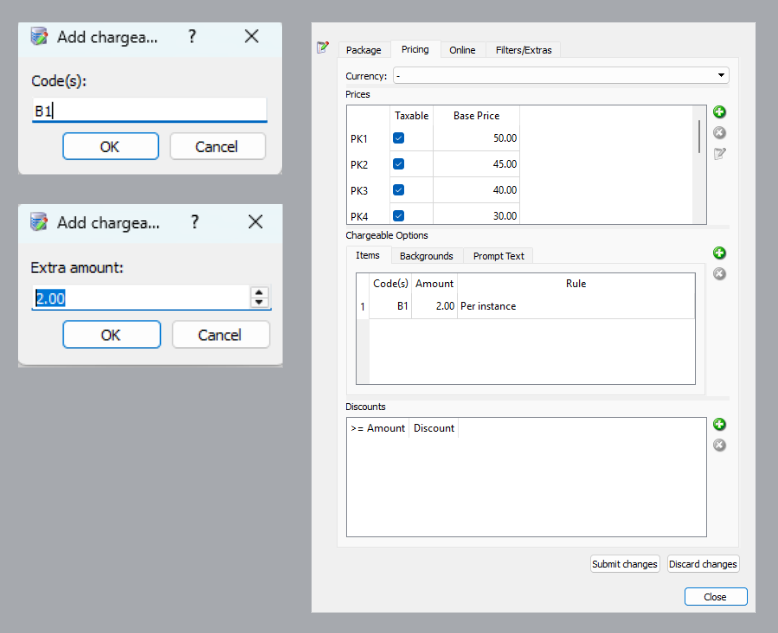Screen dimensions: 778x633
Task: Open the Currency dropdown
Action: [560, 76]
